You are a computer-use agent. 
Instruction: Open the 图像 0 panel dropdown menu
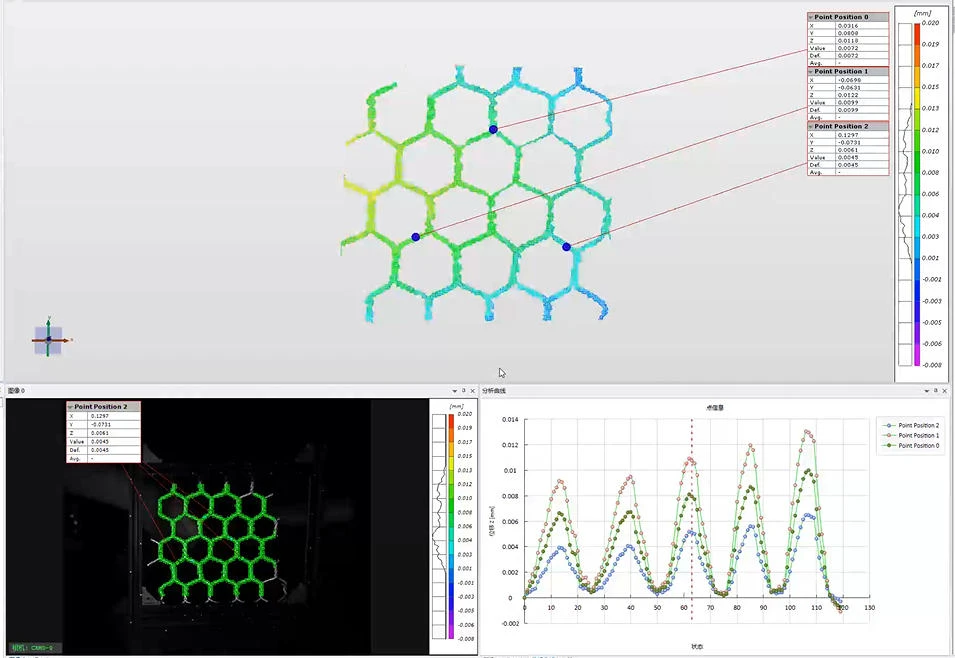(x=454, y=389)
